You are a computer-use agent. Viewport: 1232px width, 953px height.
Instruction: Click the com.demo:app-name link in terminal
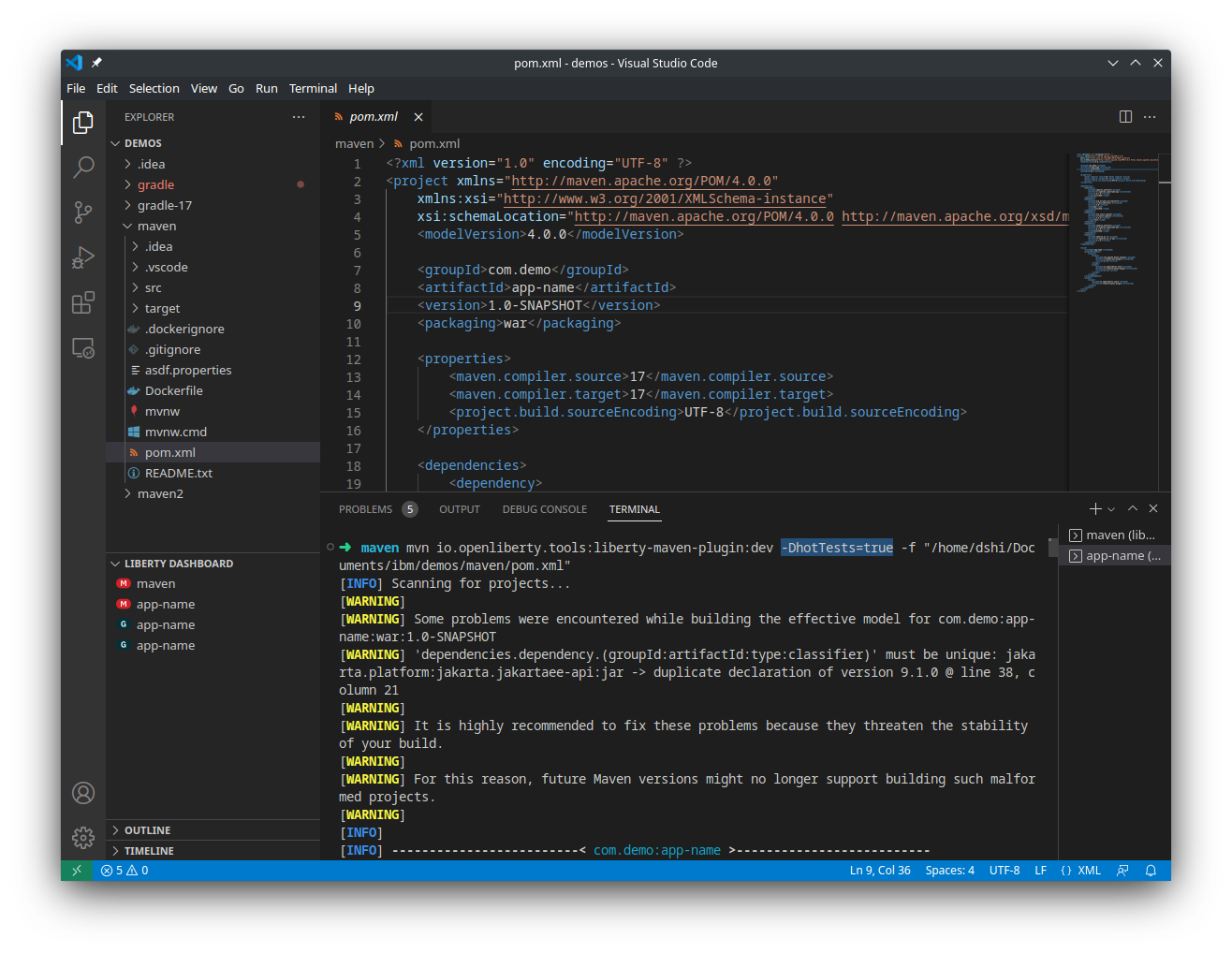[x=657, y=851]
